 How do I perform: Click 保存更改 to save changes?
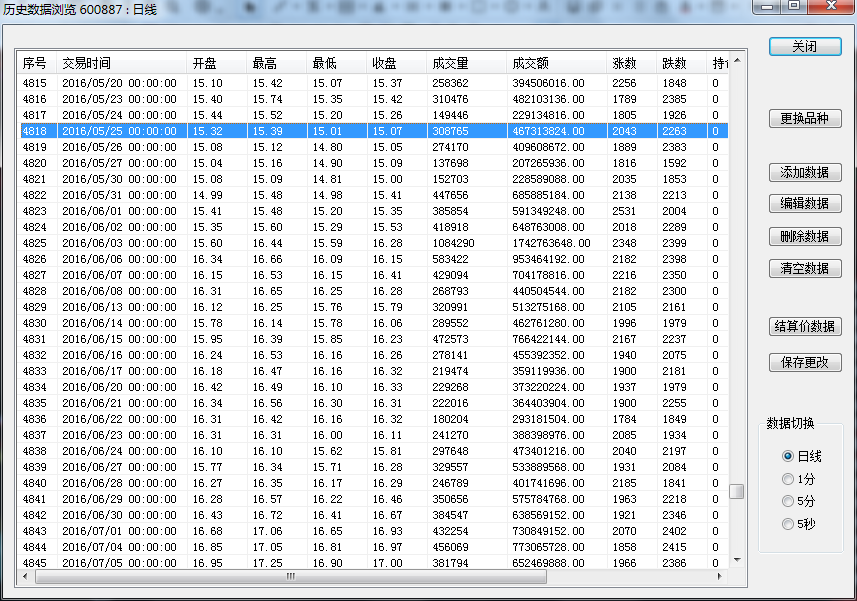(x=804, y=363)
